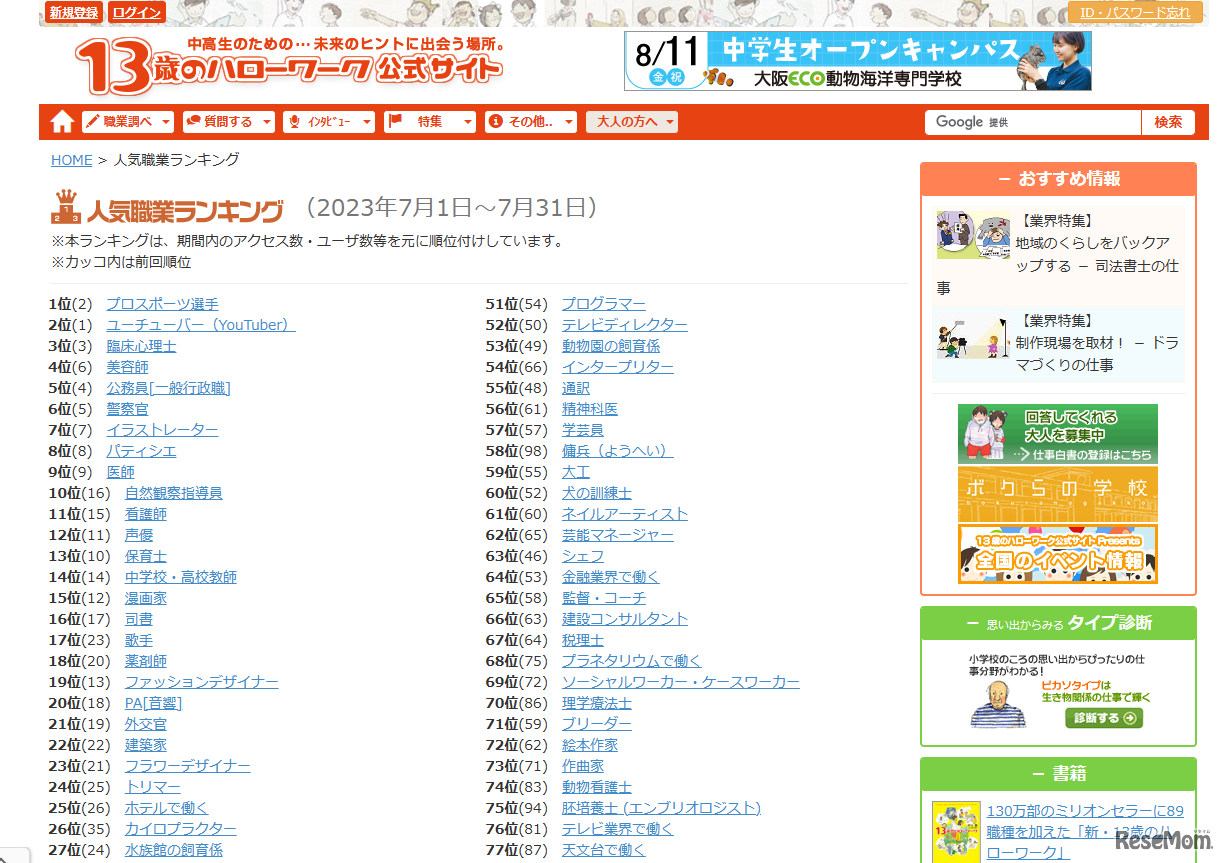1226x863 pixels.
Task: Click the 新規登録 button
Action: (74, 12)
